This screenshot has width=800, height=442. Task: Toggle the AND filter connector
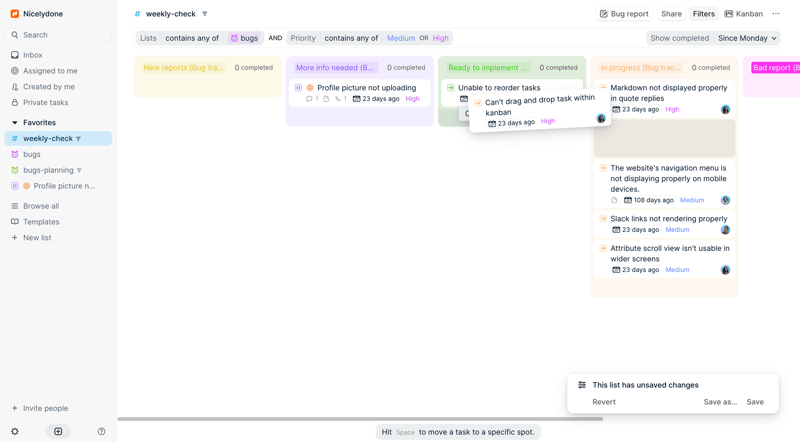coord(275,38)
